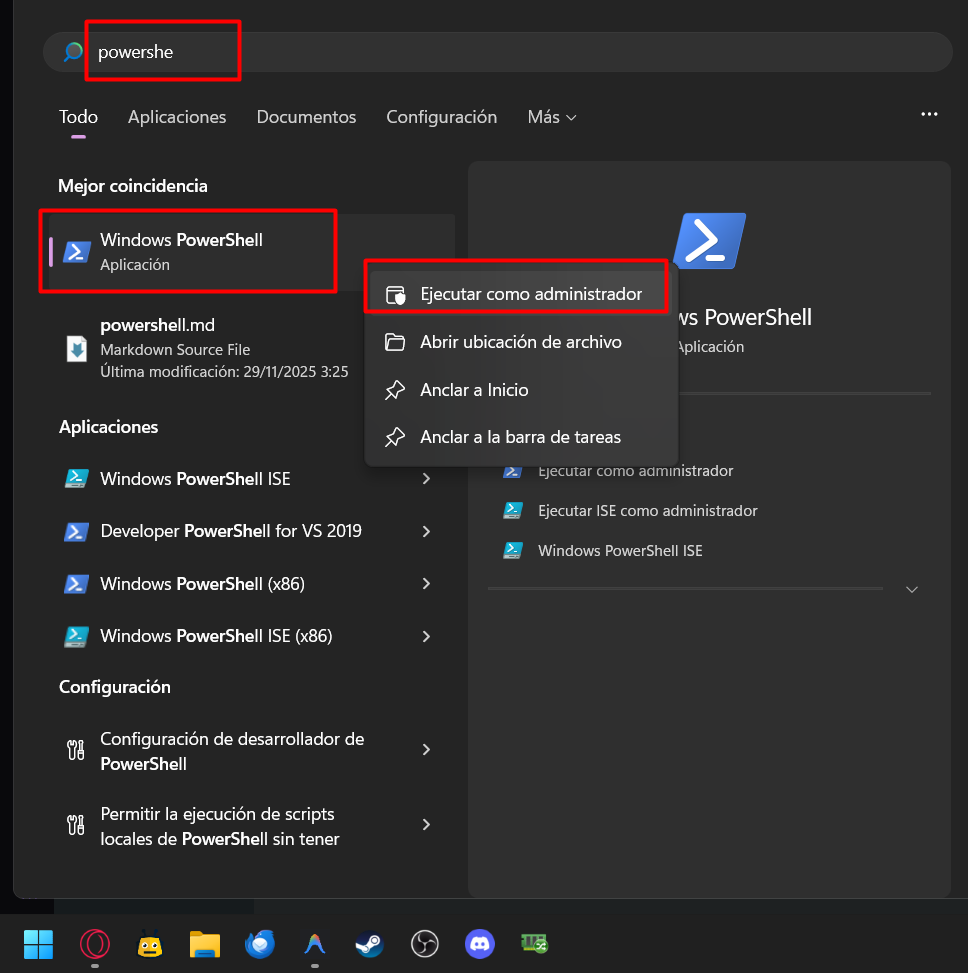Expand the preview panel actions chevron

(911, 589)
